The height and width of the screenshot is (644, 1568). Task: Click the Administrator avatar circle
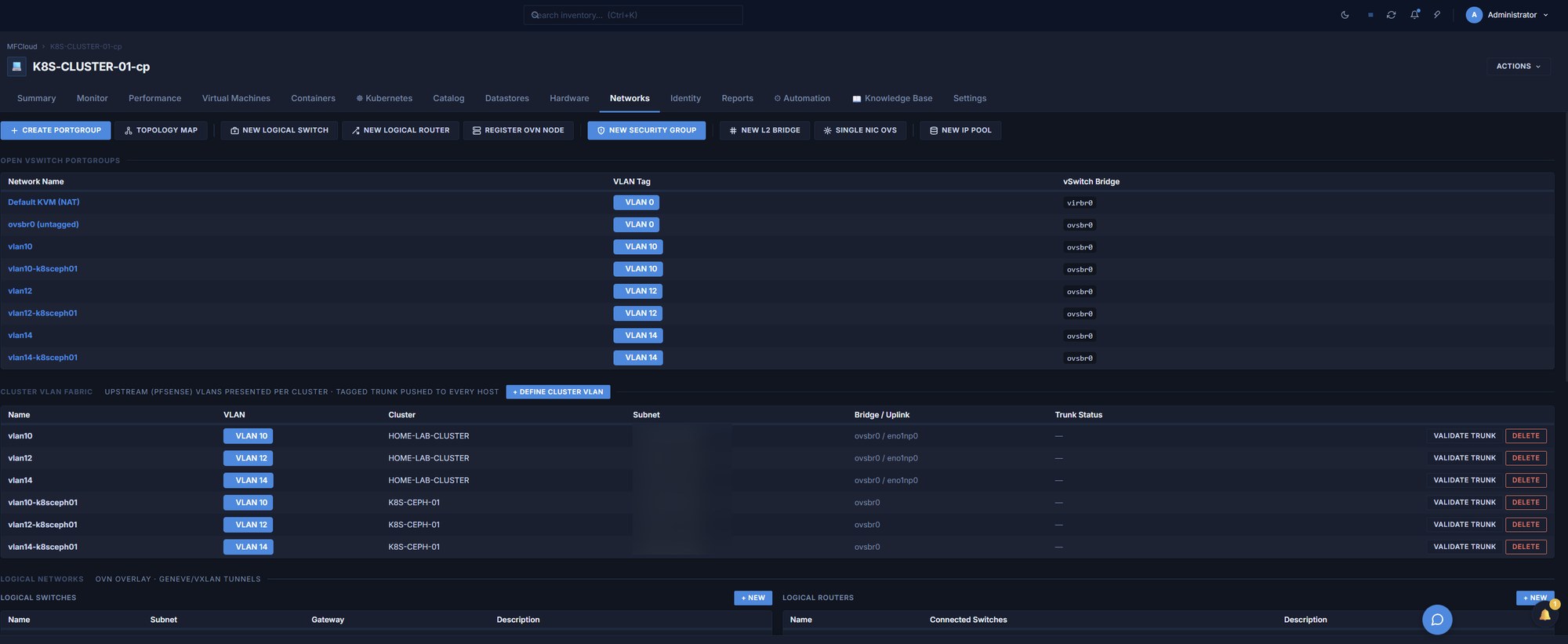click(1474, 15)
